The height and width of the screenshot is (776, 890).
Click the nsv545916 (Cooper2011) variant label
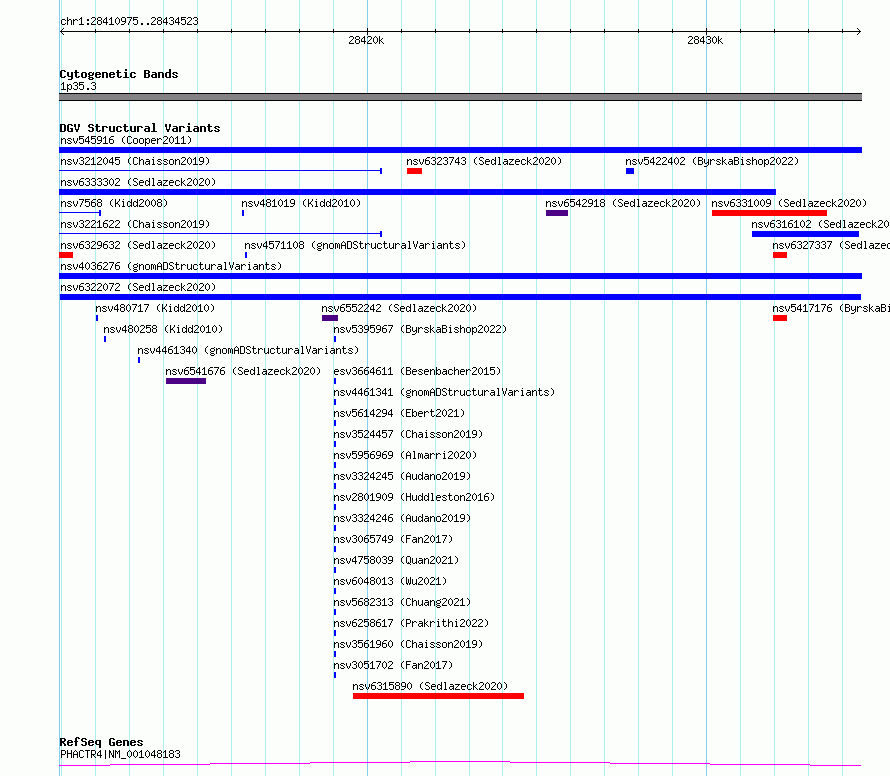(x=126, y=140)
